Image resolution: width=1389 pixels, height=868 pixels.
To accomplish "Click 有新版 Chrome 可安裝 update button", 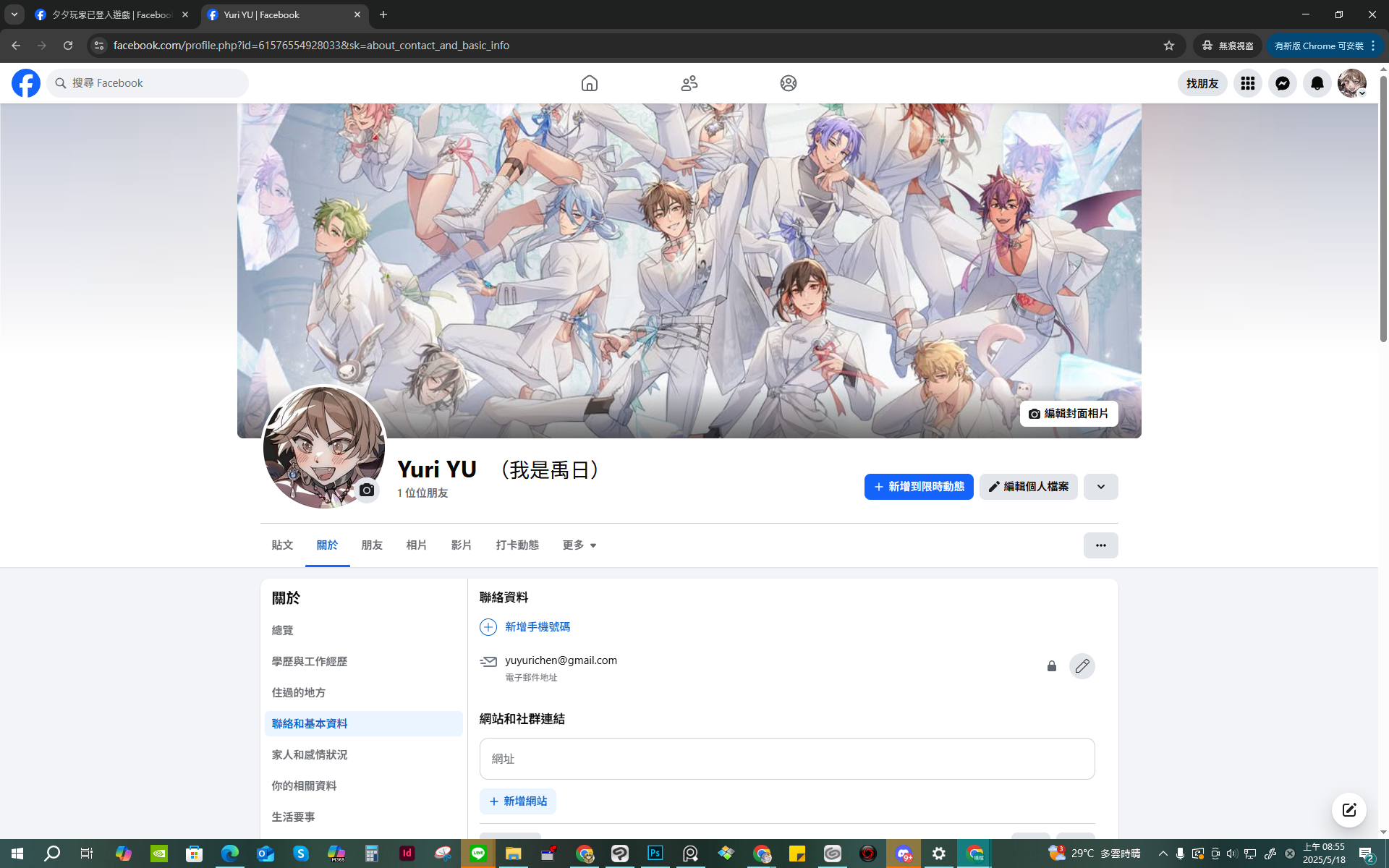I will click(1318, 46).
